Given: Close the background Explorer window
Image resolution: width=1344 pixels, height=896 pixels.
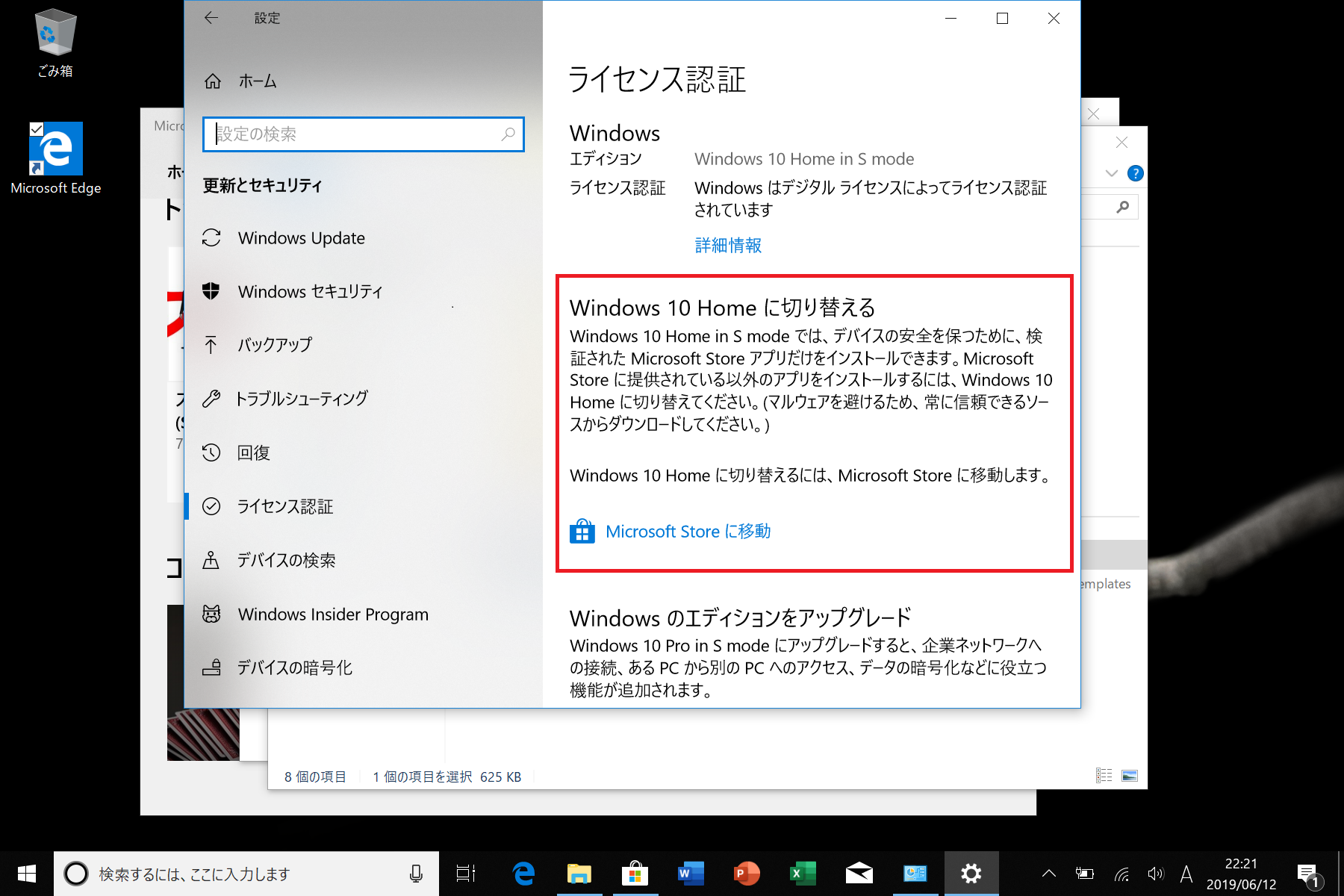Looking at the screenshot, I should [1121, 143].
